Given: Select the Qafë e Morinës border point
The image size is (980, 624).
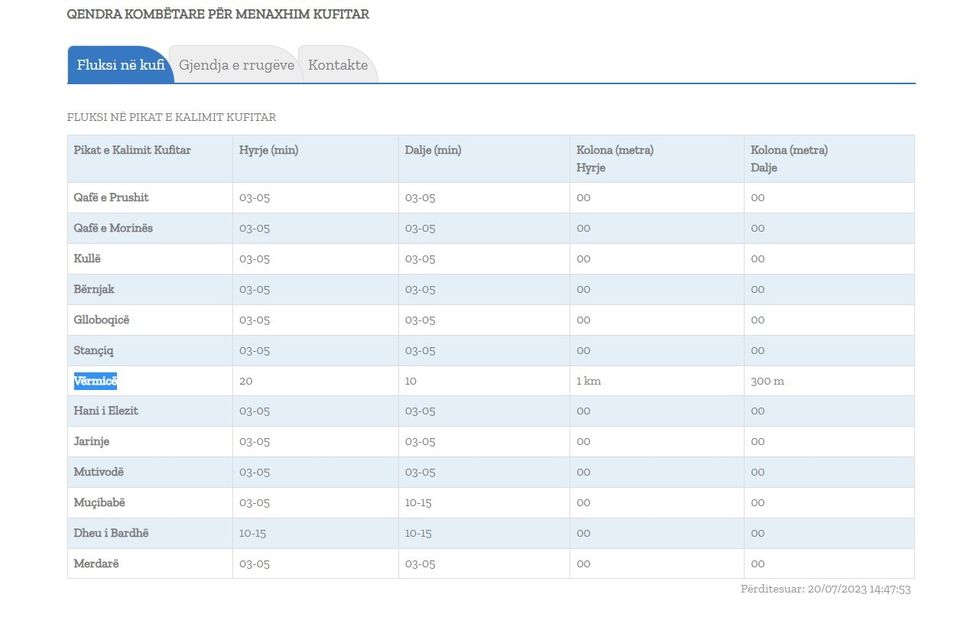Looking at the screenshot, I should (x=113, y=228).
